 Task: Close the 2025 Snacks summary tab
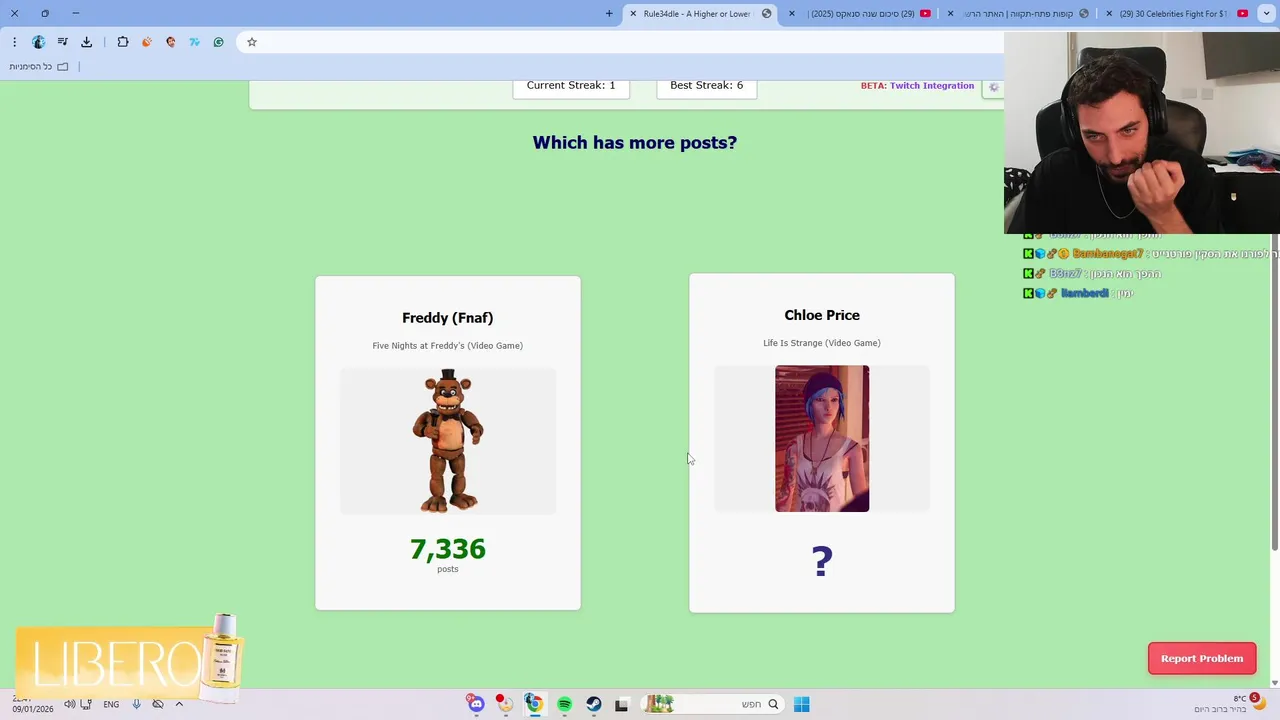click(792, 14)
